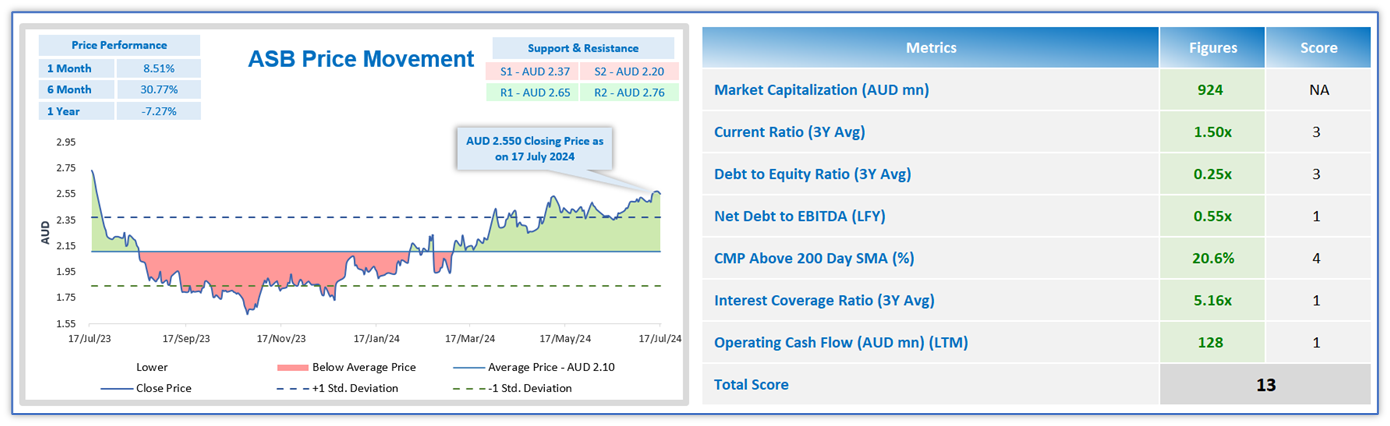The image size is (1390, 426).
Task: Click the 2.35 y-axis label
Action: [x=67, y=219]
